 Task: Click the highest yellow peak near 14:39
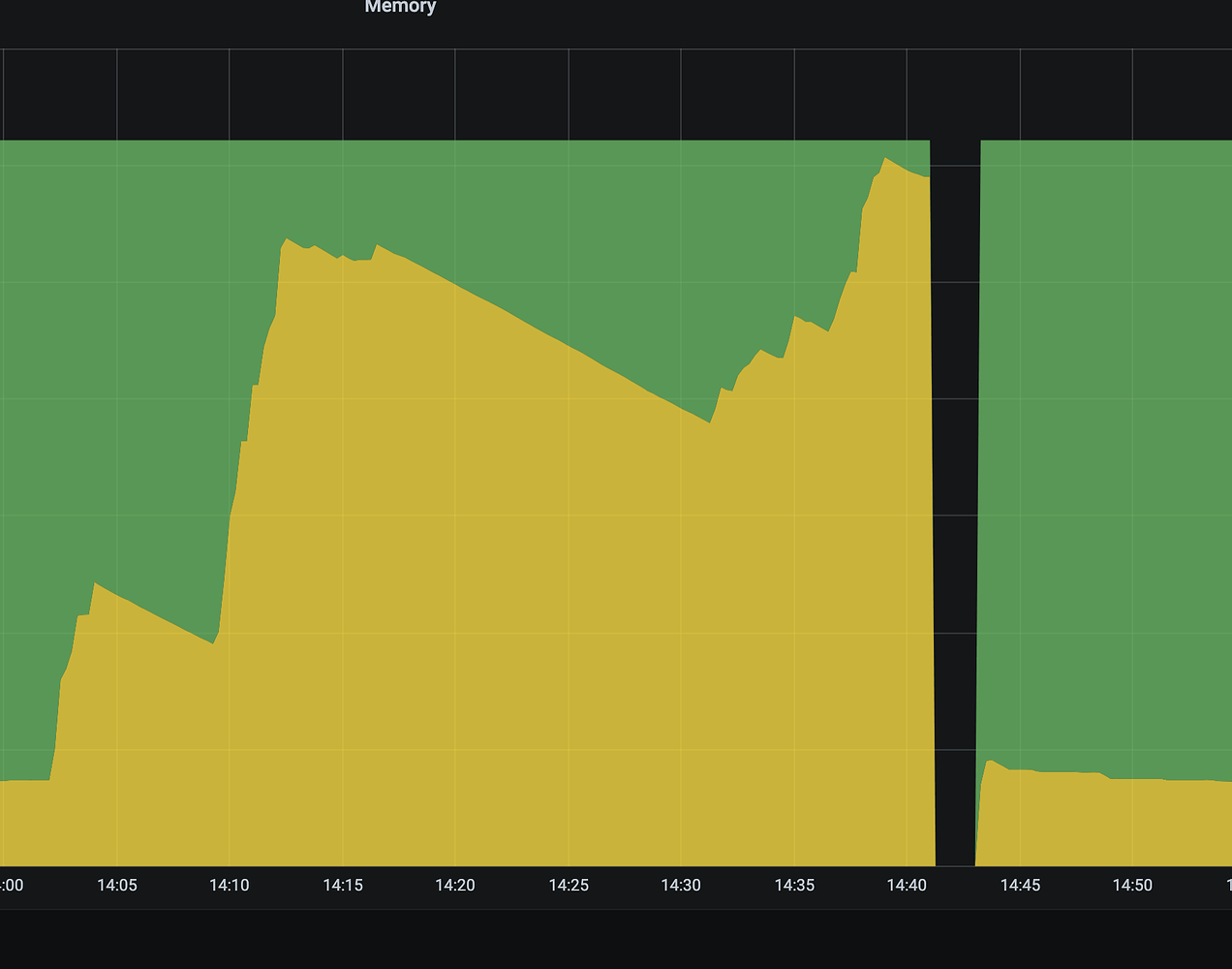click(885, 159)
